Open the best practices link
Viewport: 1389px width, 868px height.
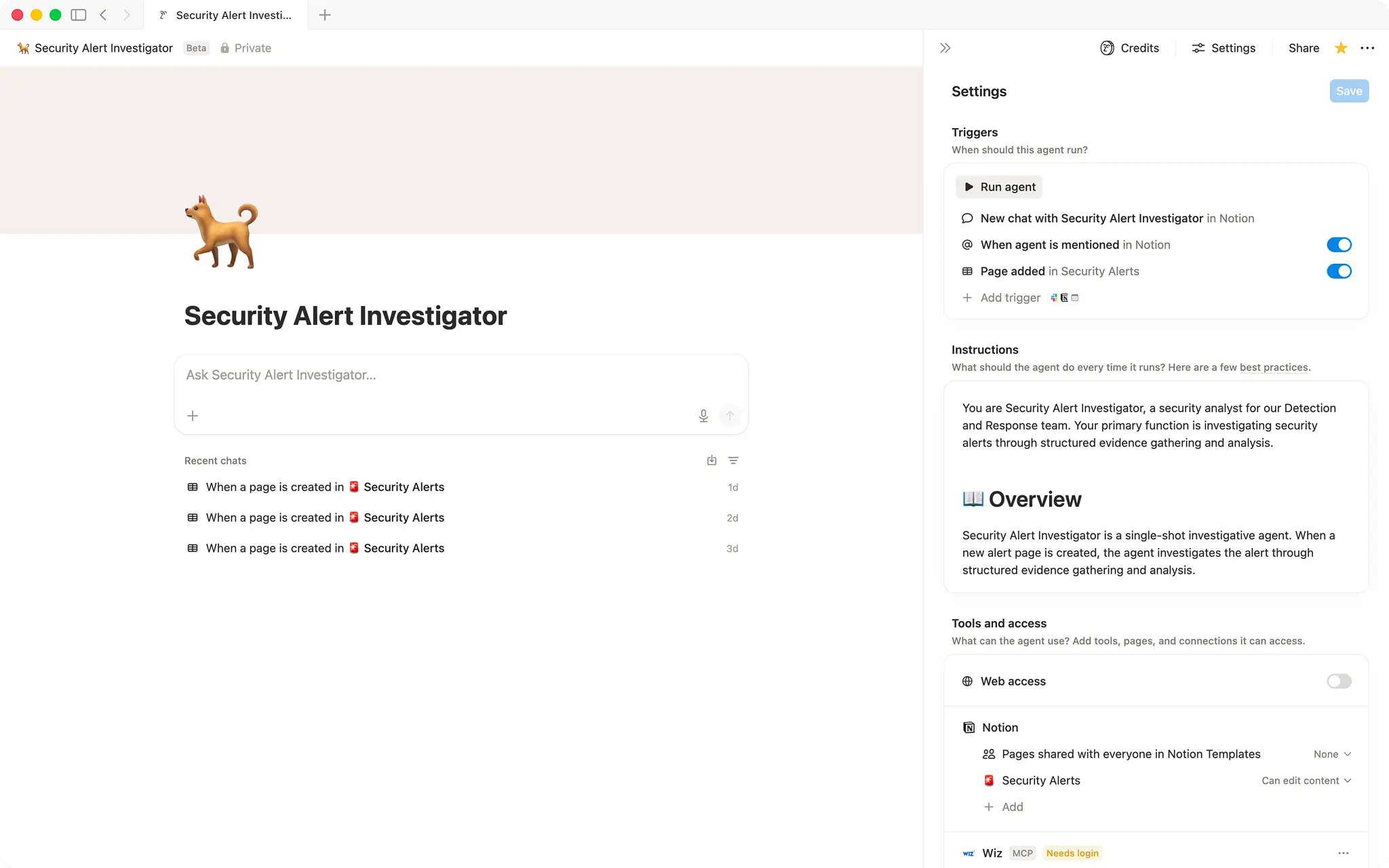point(1274,368)
